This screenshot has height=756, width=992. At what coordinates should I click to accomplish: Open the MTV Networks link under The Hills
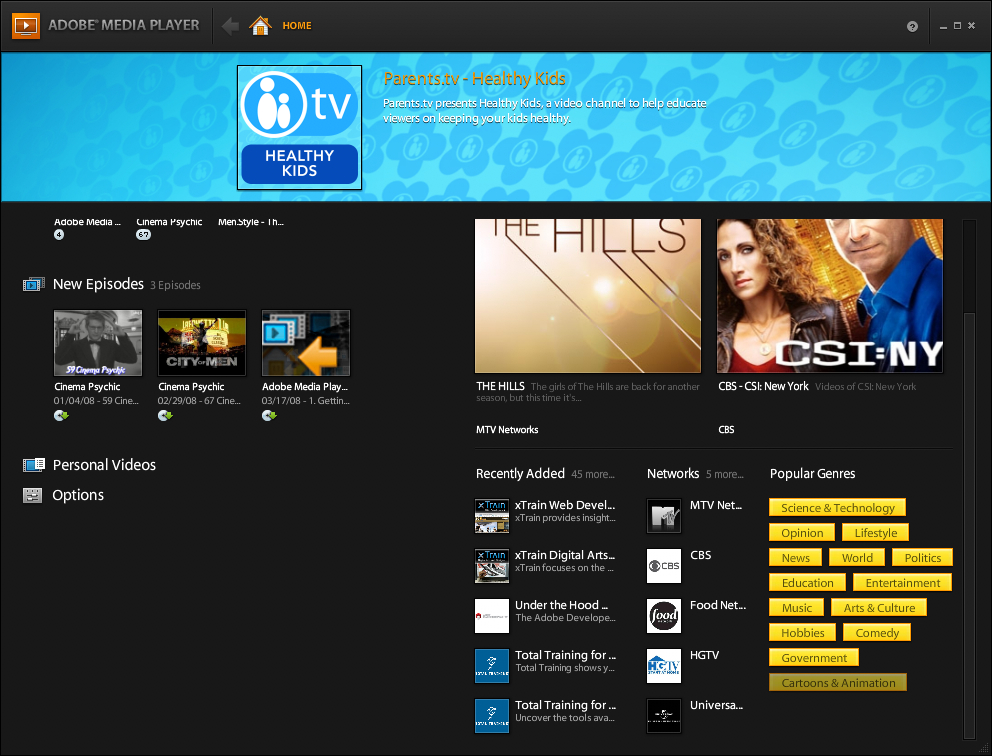pos(507,430)
